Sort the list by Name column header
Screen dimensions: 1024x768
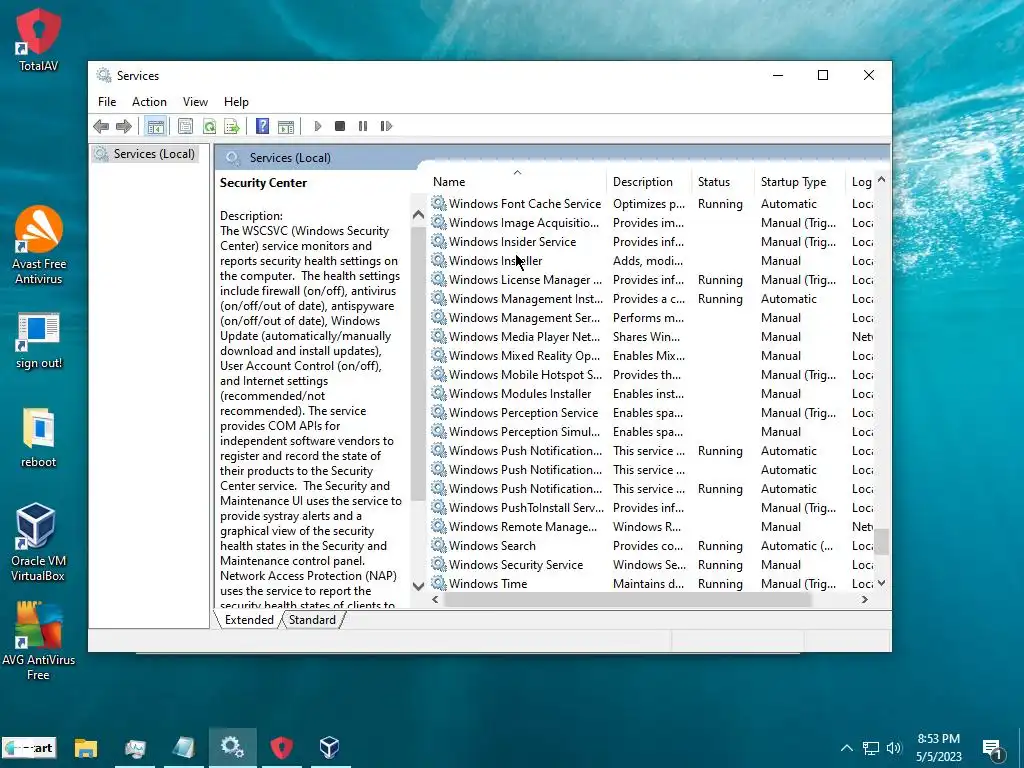518,182
